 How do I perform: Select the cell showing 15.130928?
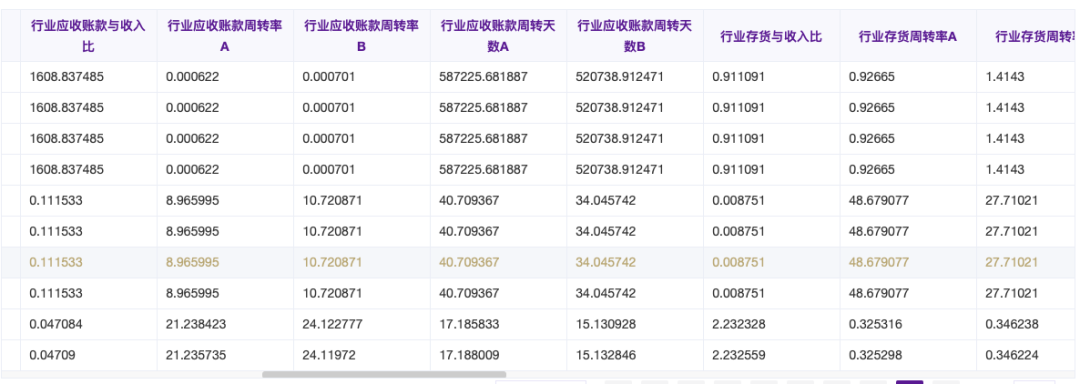pyautogui.click(x=635, y=324)
